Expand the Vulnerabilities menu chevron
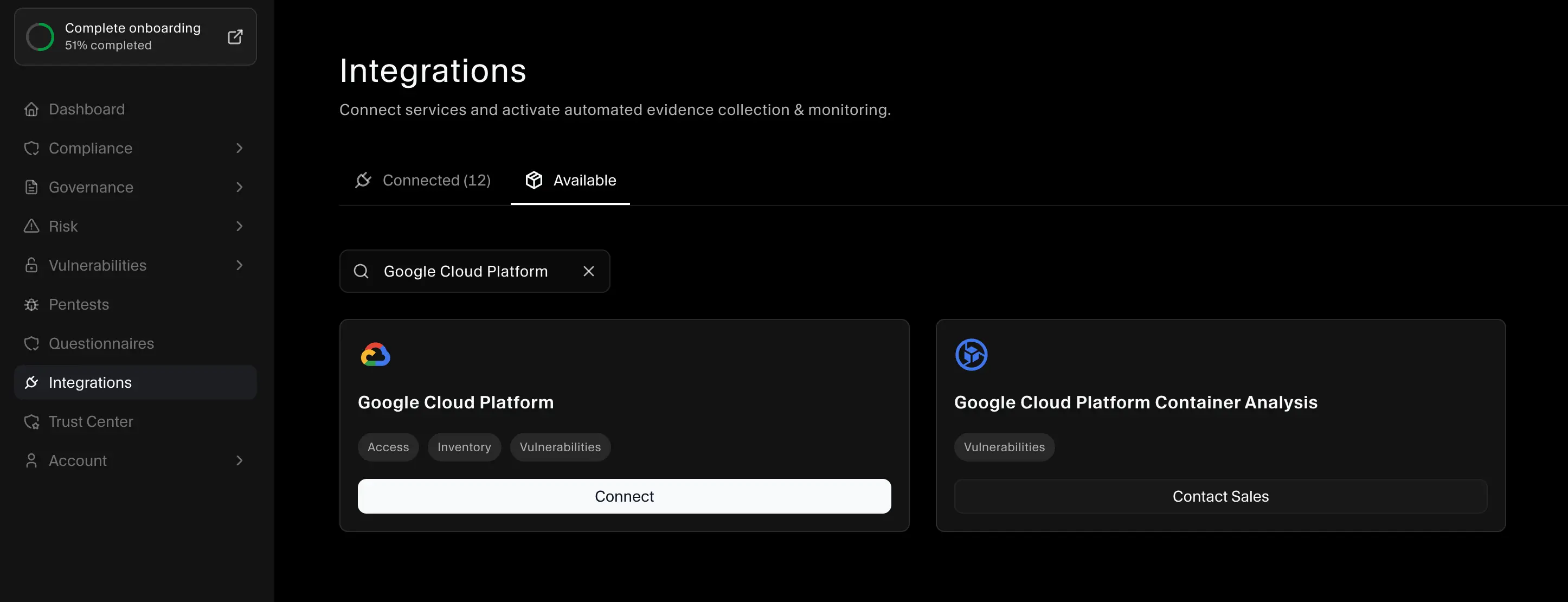The width and height of the screenshot is (1568, 602). point(239,265)
